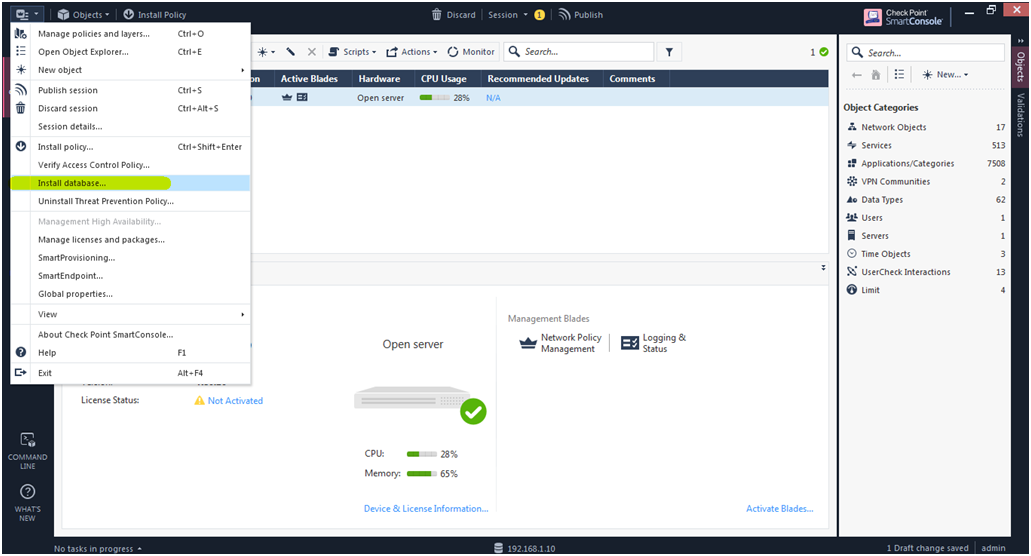Select Verify Access Control Policy
The width and height of the screenshot is (1031, 556).
[x=130, y=165]
